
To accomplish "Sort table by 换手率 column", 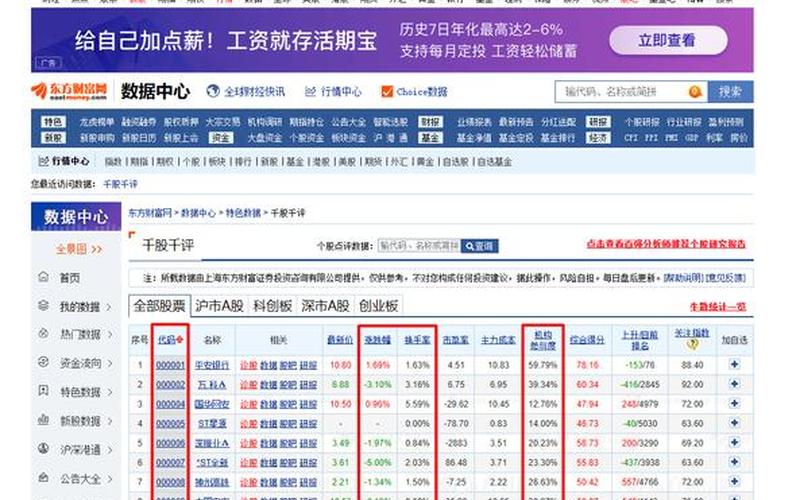I will coord(417,340).
